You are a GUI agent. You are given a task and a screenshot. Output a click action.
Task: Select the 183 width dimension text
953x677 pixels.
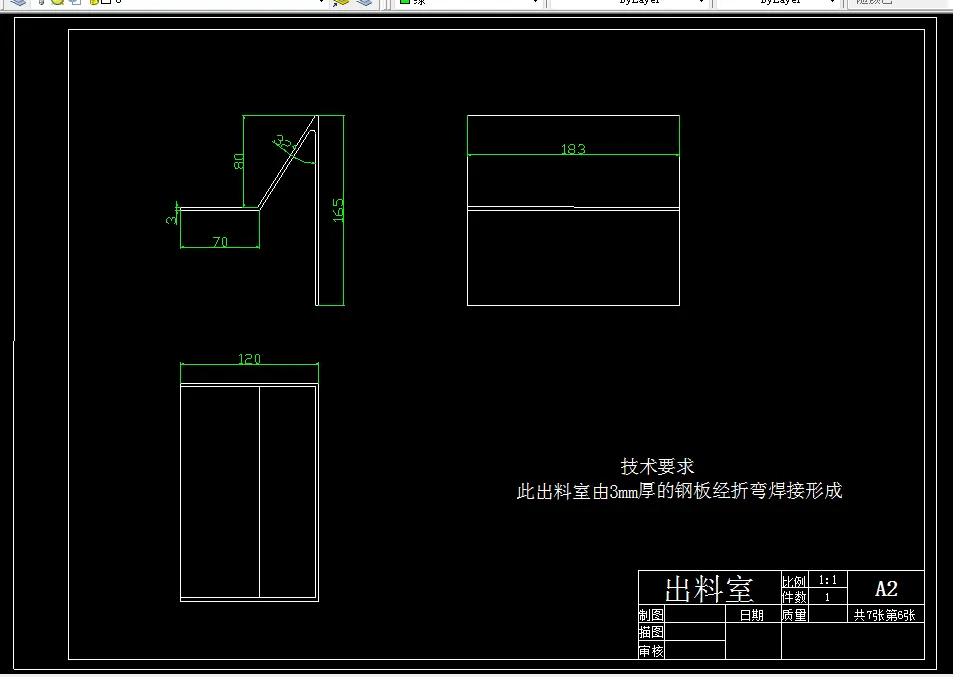(x=573, y=149)
